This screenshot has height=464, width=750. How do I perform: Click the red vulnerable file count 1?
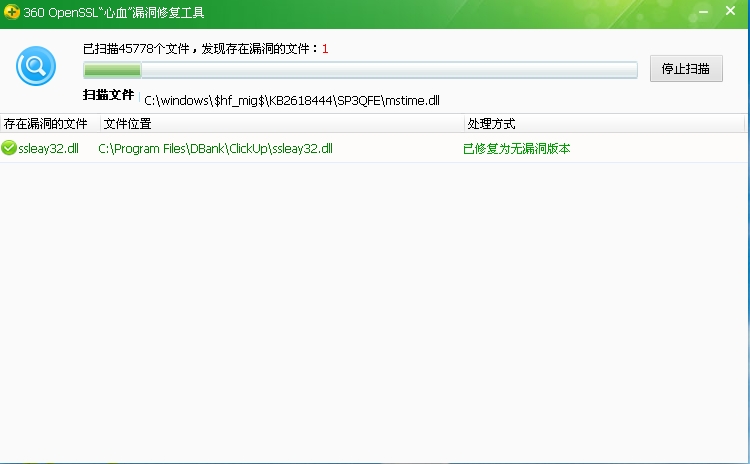click(325, 49)
